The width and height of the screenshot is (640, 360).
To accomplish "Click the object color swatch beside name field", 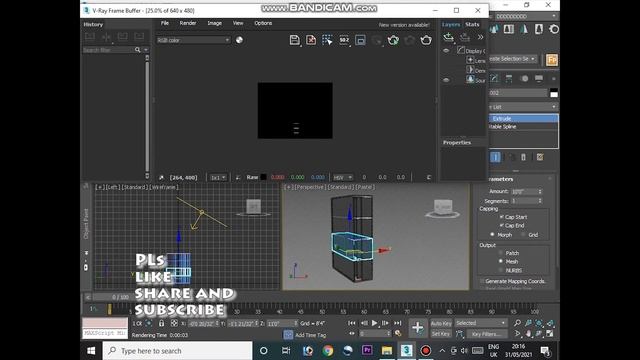I will [x=554, y=93].
